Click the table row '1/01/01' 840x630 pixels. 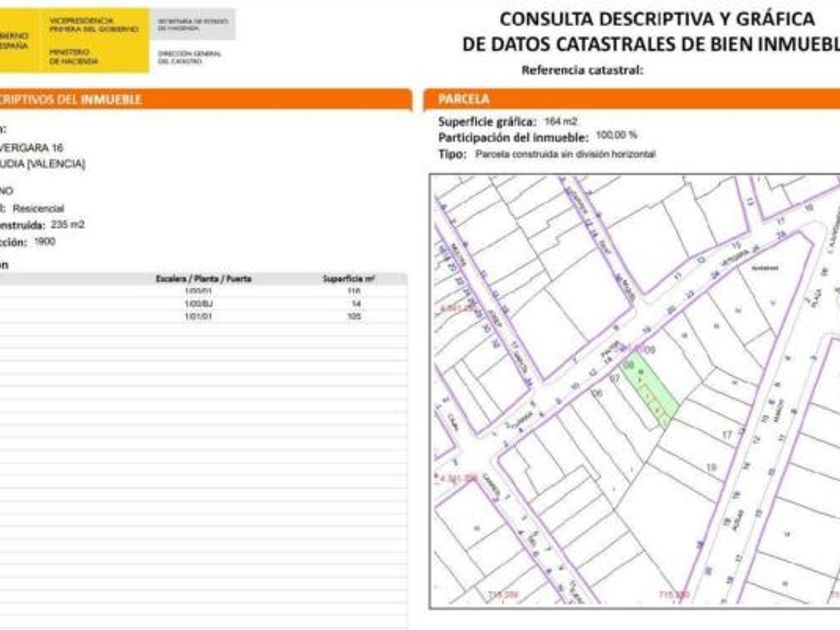point(204,317)
